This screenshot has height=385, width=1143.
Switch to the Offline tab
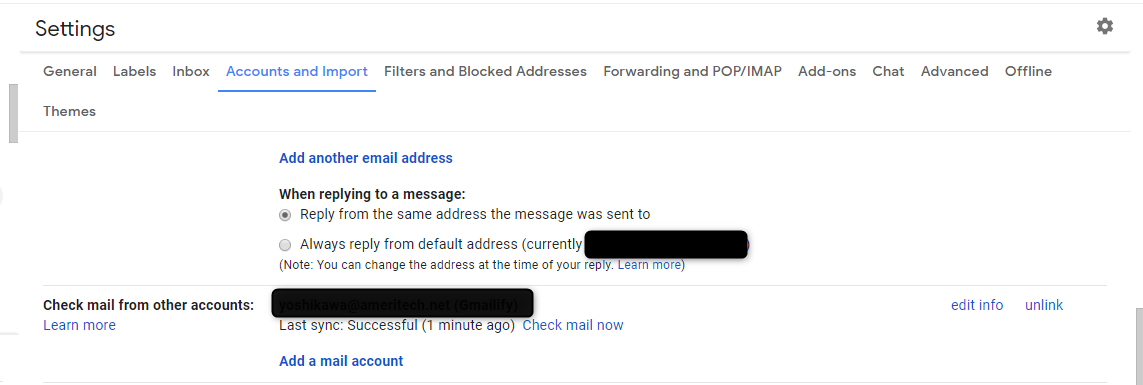[x=1028, y=71]
